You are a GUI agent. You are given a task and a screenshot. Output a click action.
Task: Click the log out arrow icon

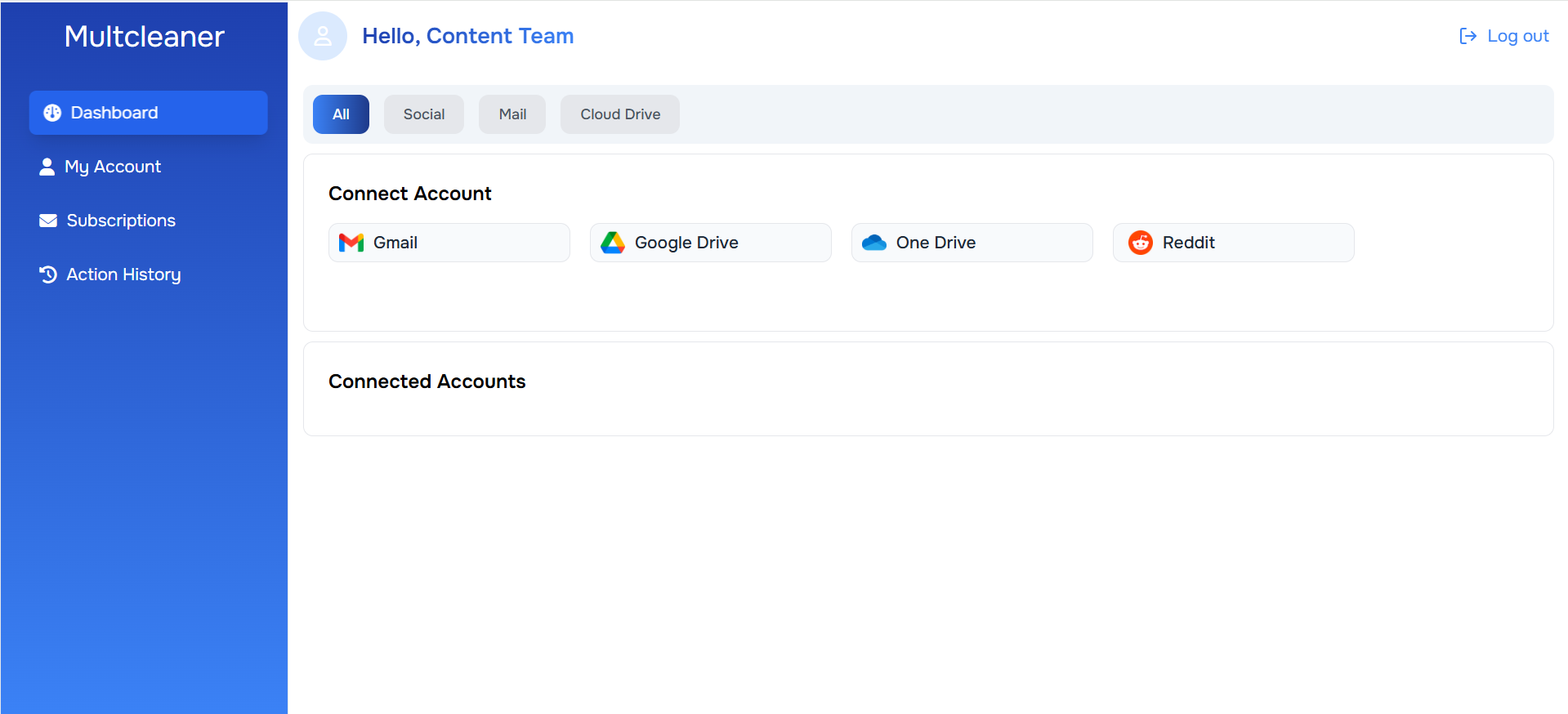click(1467, 36)
